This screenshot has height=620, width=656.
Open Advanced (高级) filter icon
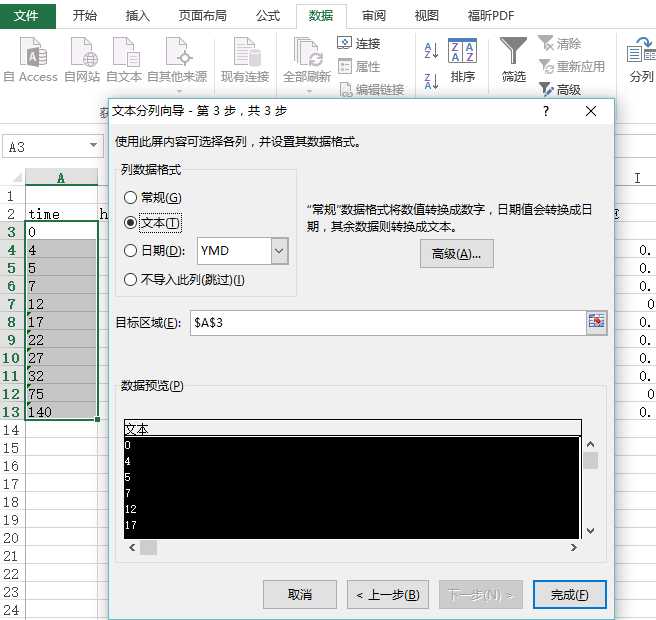tap(546, 89)
